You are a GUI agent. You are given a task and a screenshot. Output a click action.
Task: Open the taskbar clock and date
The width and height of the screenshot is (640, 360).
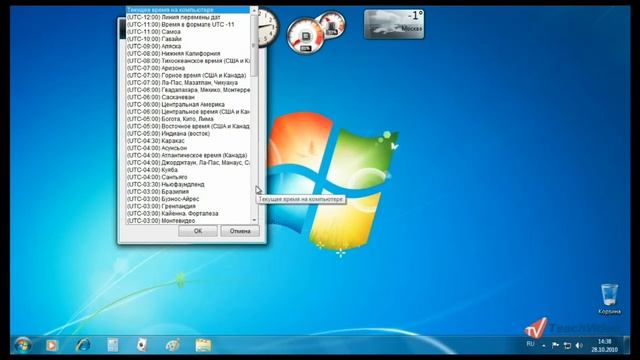604,345
